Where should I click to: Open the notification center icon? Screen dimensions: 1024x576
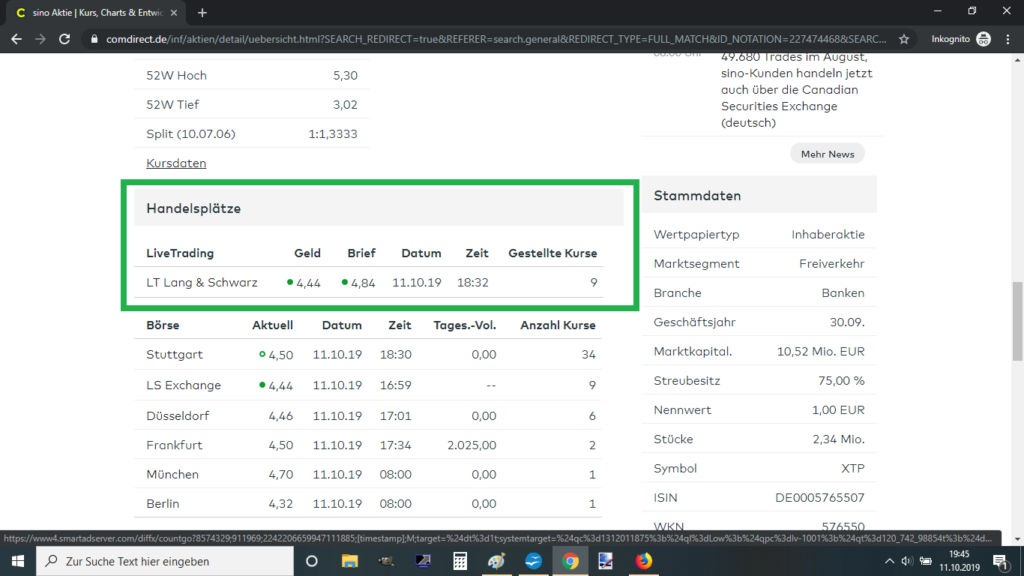pos(1000,561)
